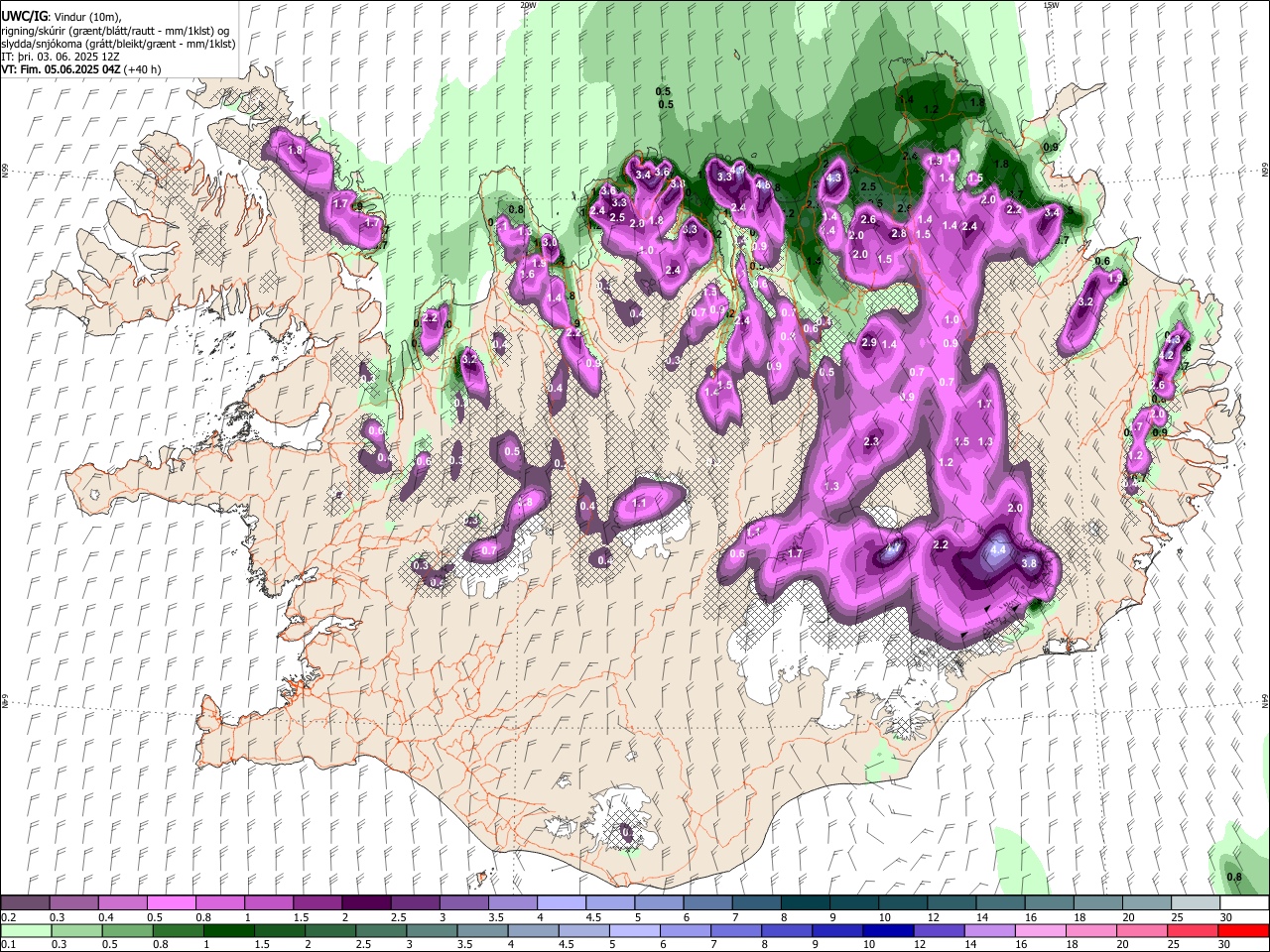Click the 30 label ending the upper scale
1270x952 pixels.
[x=1226, y=917]
